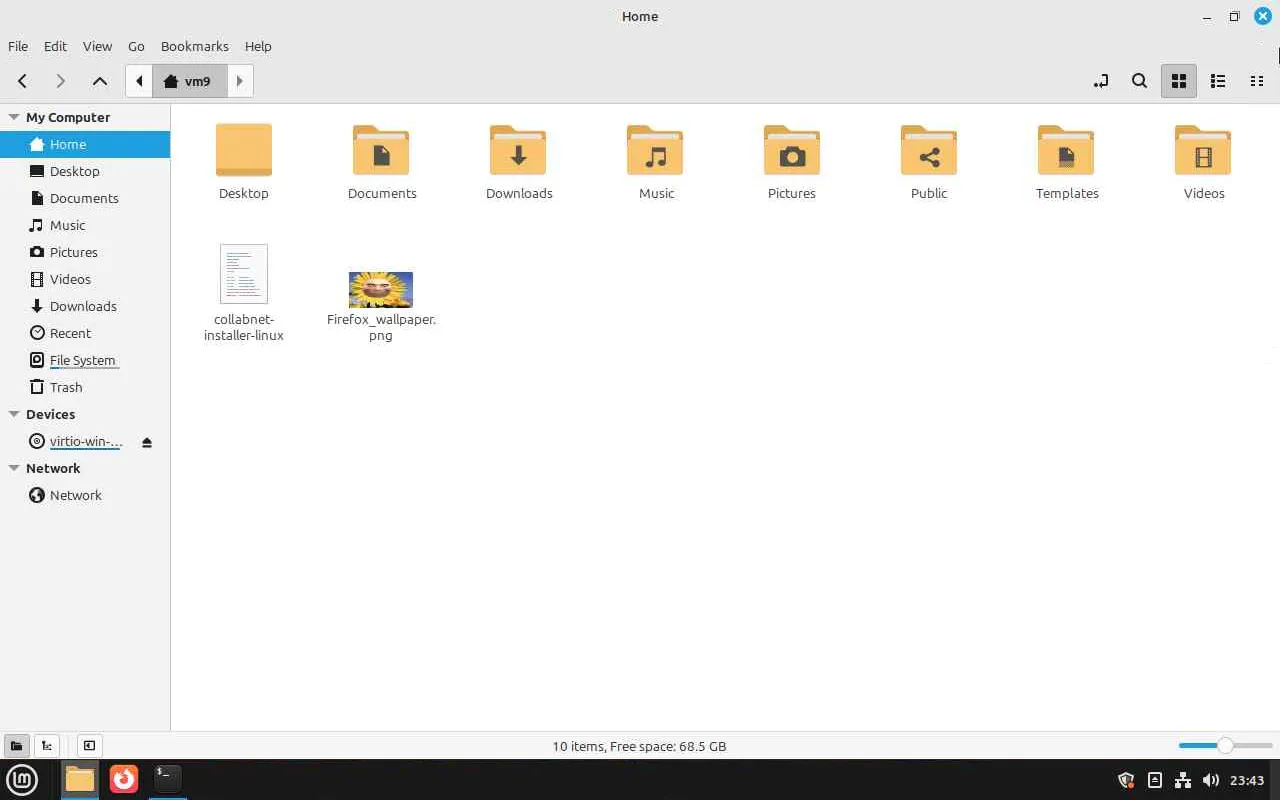Screen dimensions: 1280x800
Task: Open the Edit menu
Action: click(x=55, y=46)
